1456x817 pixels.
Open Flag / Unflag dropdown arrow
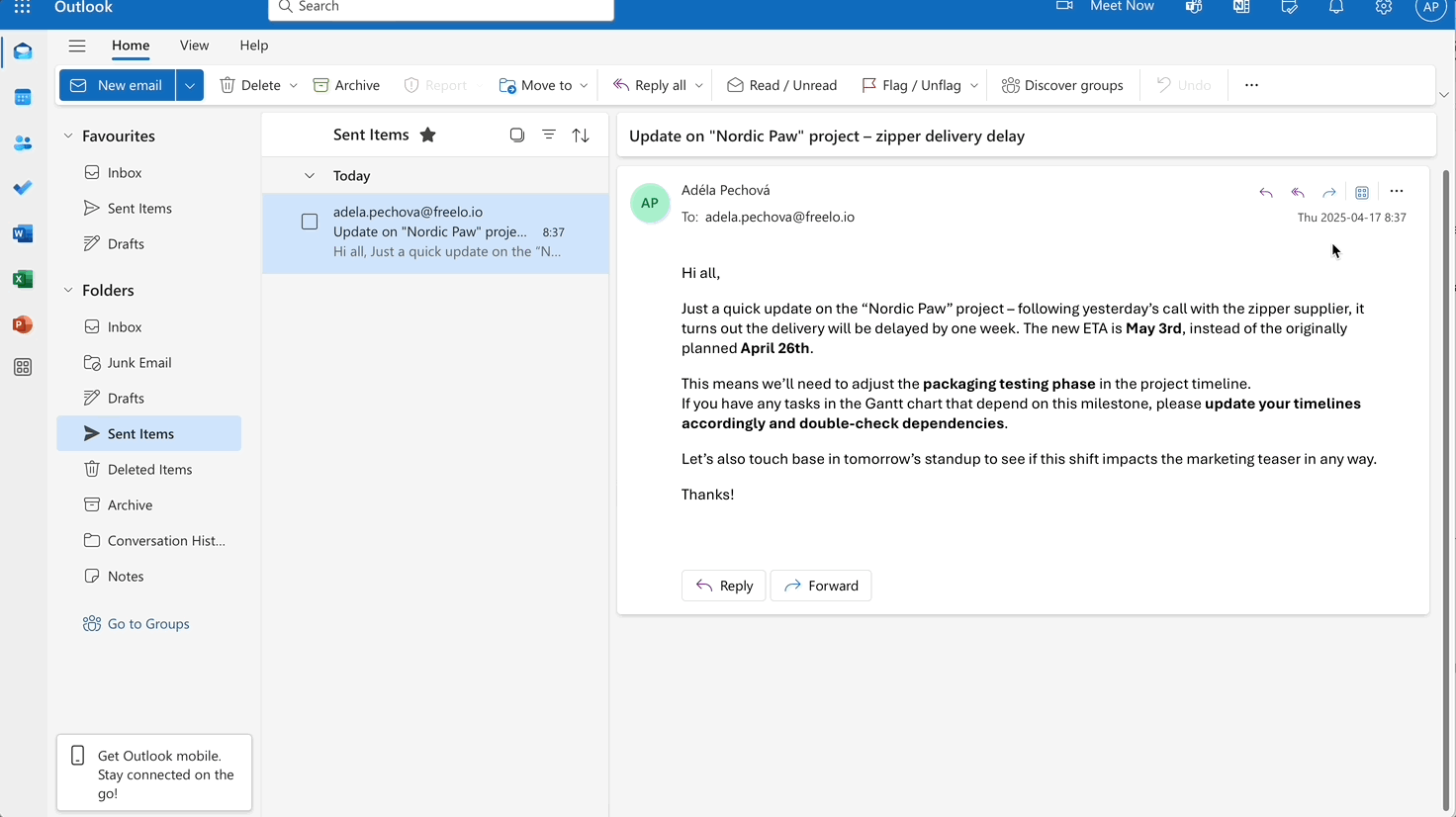(974, 85)
